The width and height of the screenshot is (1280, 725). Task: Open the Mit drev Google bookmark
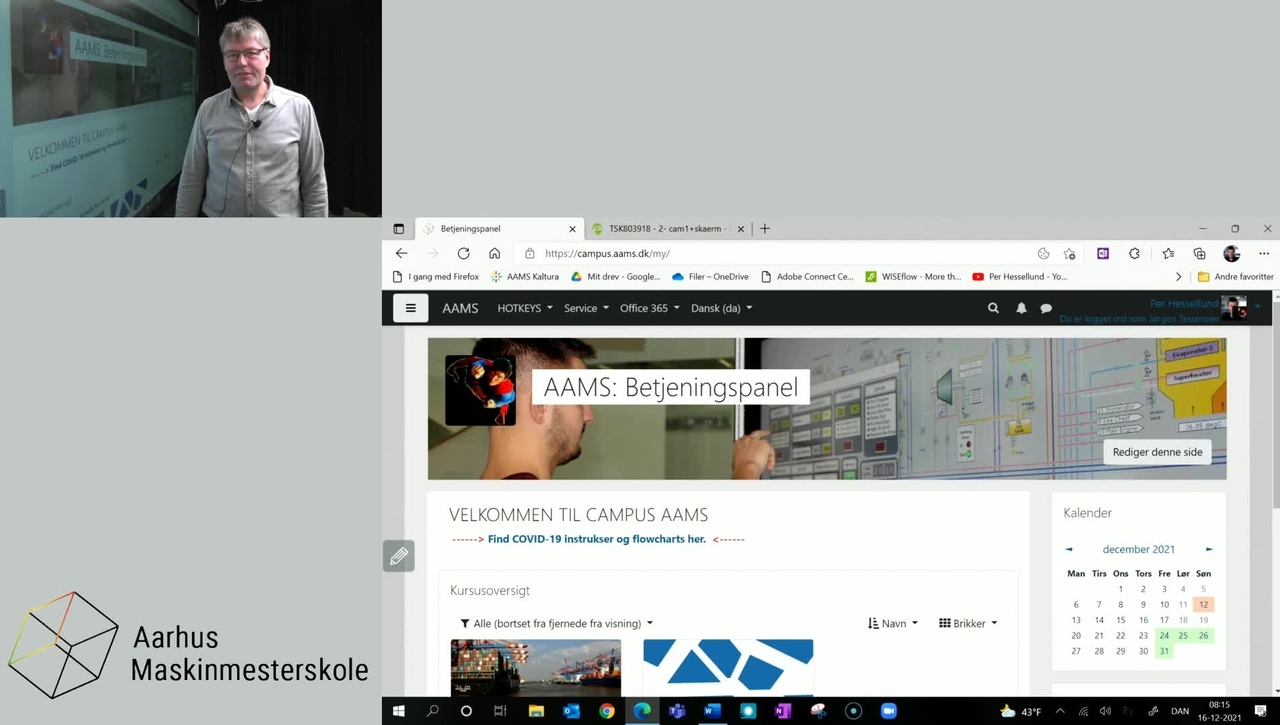pos(615,277)
